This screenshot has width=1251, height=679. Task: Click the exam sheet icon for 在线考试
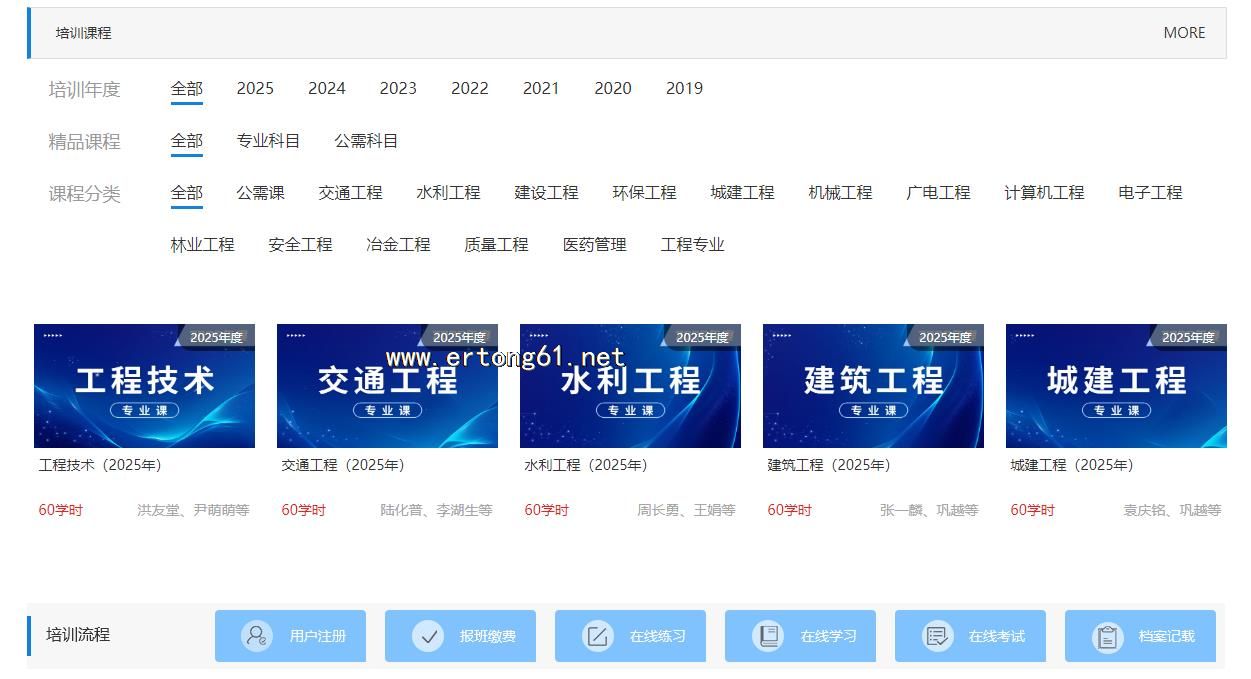937,636
